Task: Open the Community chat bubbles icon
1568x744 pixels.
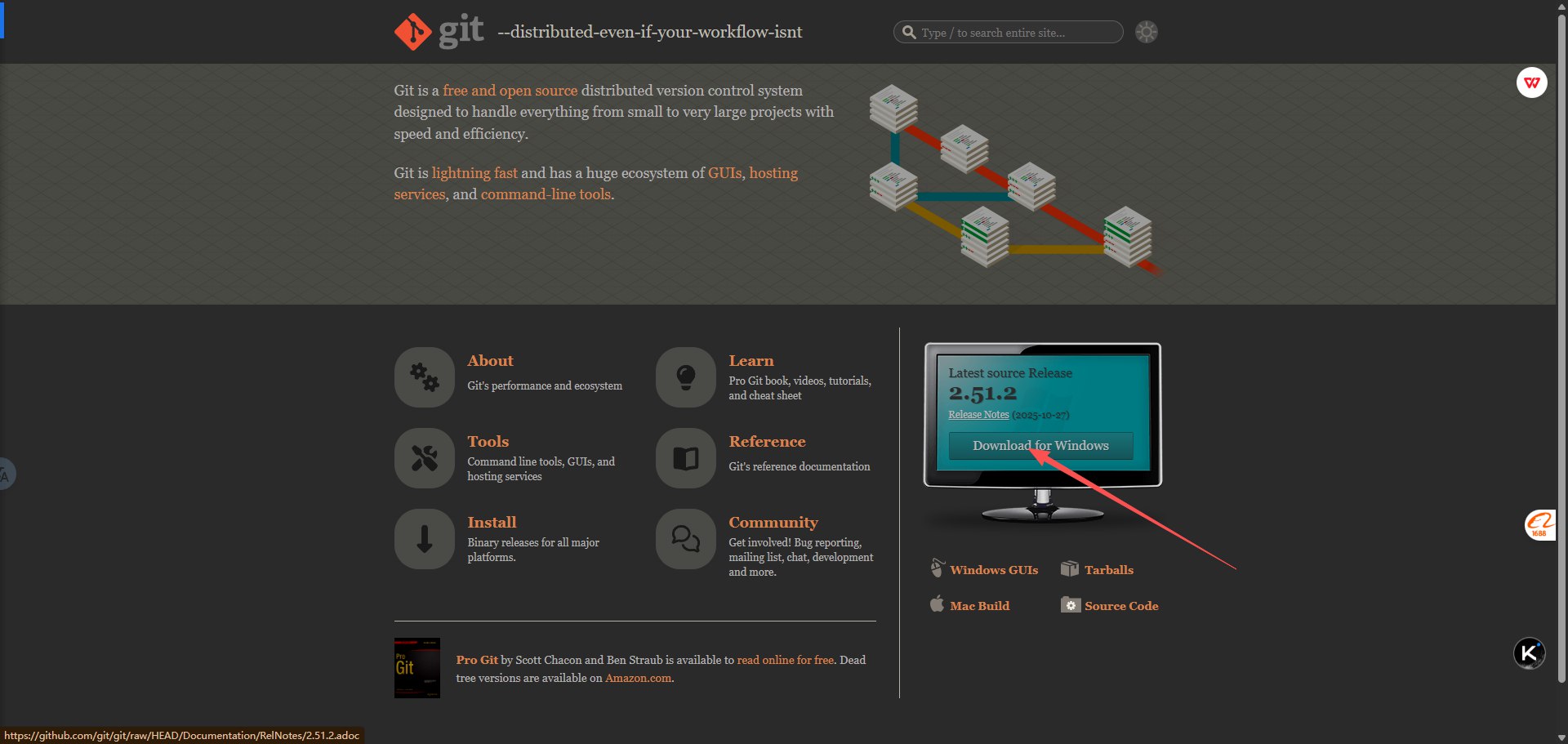Action: (685, 538)
